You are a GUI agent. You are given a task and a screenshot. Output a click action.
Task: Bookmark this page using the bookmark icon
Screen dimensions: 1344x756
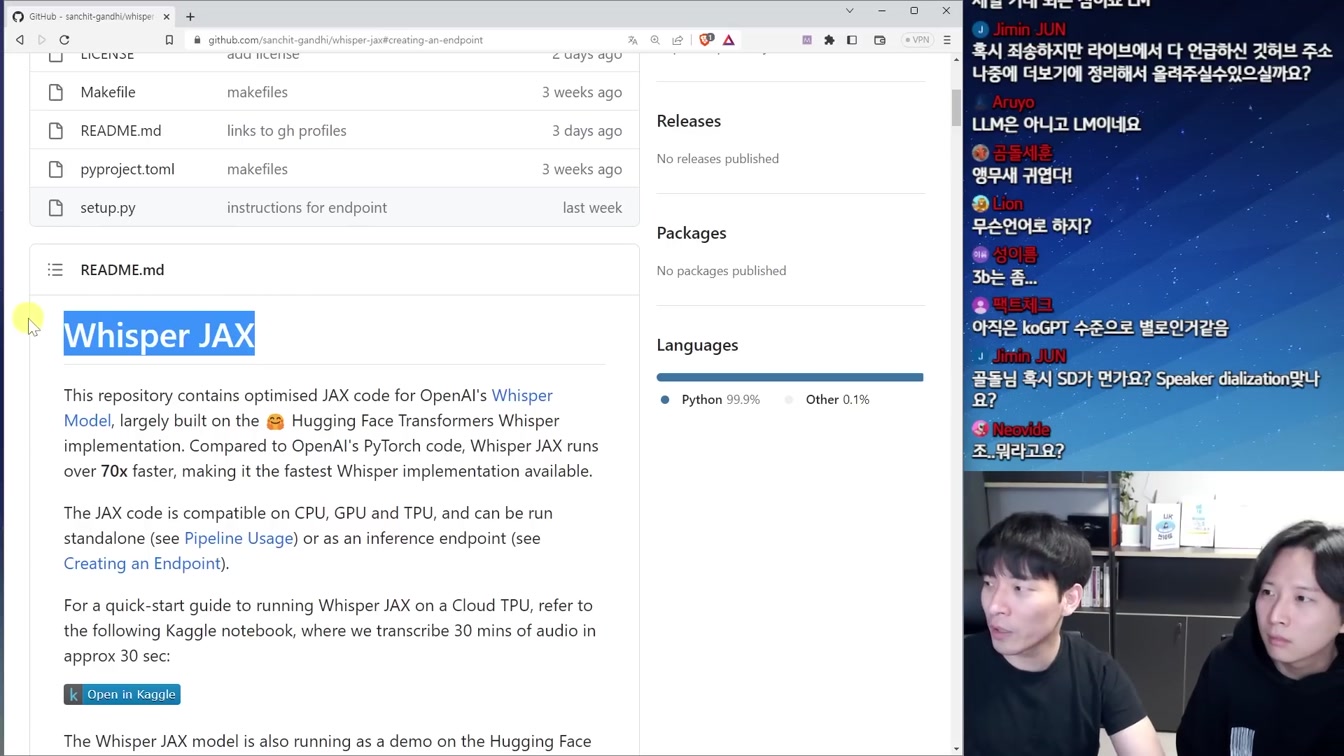coord(169,40)
